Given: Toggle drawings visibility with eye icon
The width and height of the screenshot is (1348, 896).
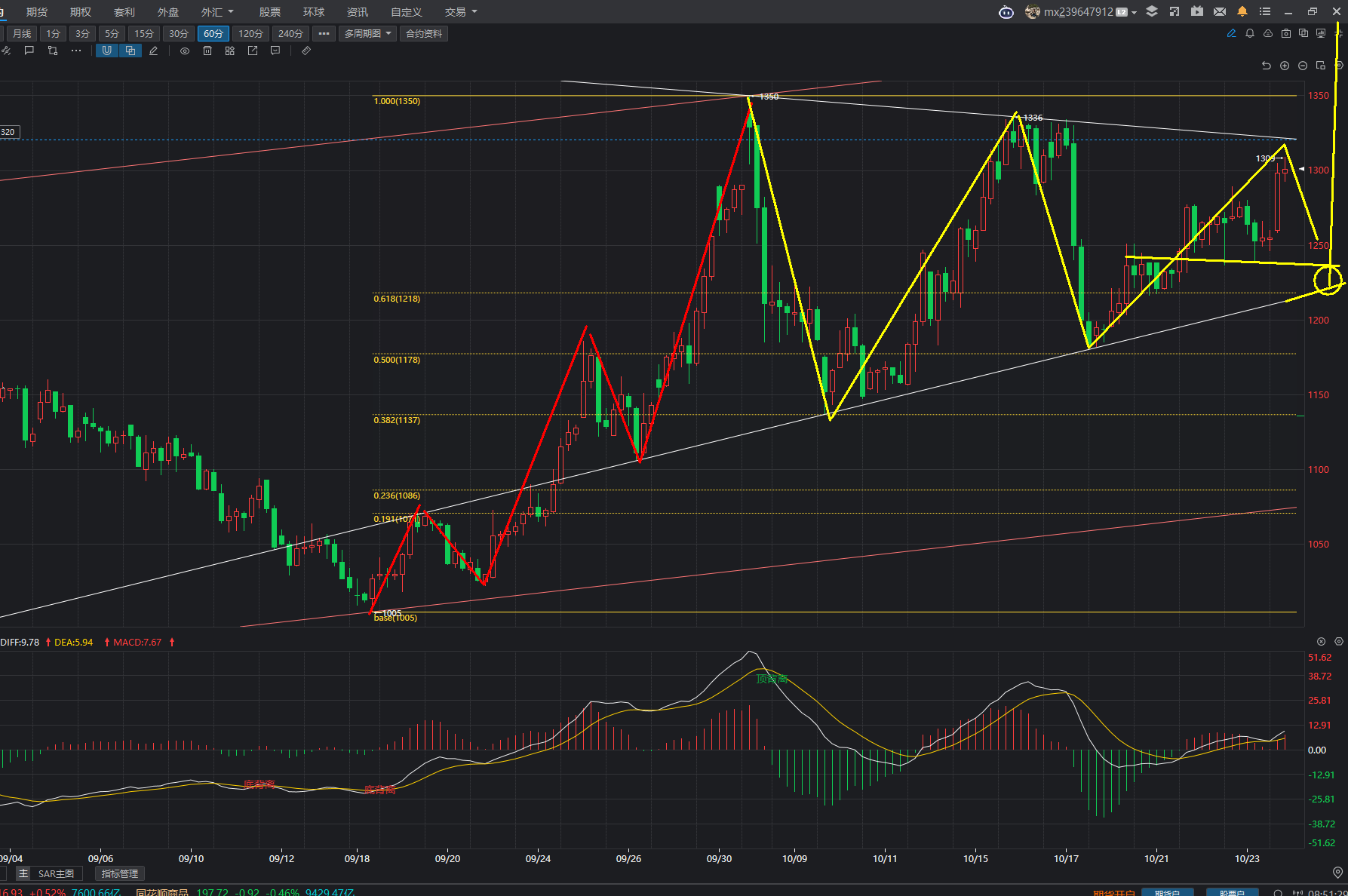Looking at the screenshot, I should (185, 51).
